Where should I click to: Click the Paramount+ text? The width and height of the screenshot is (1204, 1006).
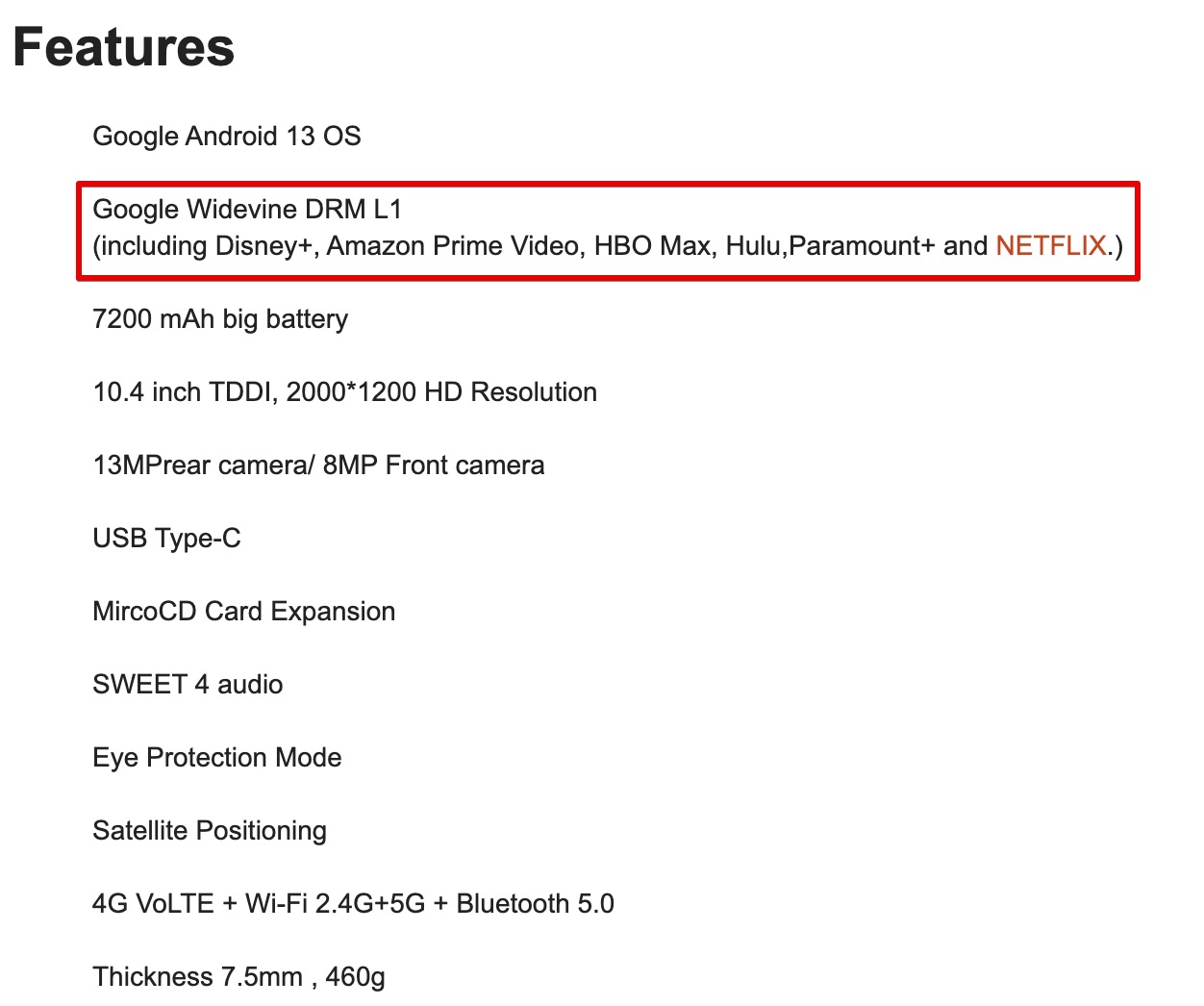[x=861, y=246]
